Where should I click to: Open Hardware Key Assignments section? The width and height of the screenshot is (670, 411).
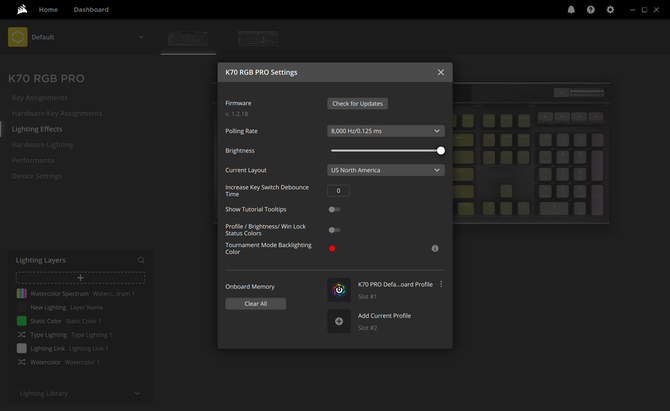coord(57,113)
